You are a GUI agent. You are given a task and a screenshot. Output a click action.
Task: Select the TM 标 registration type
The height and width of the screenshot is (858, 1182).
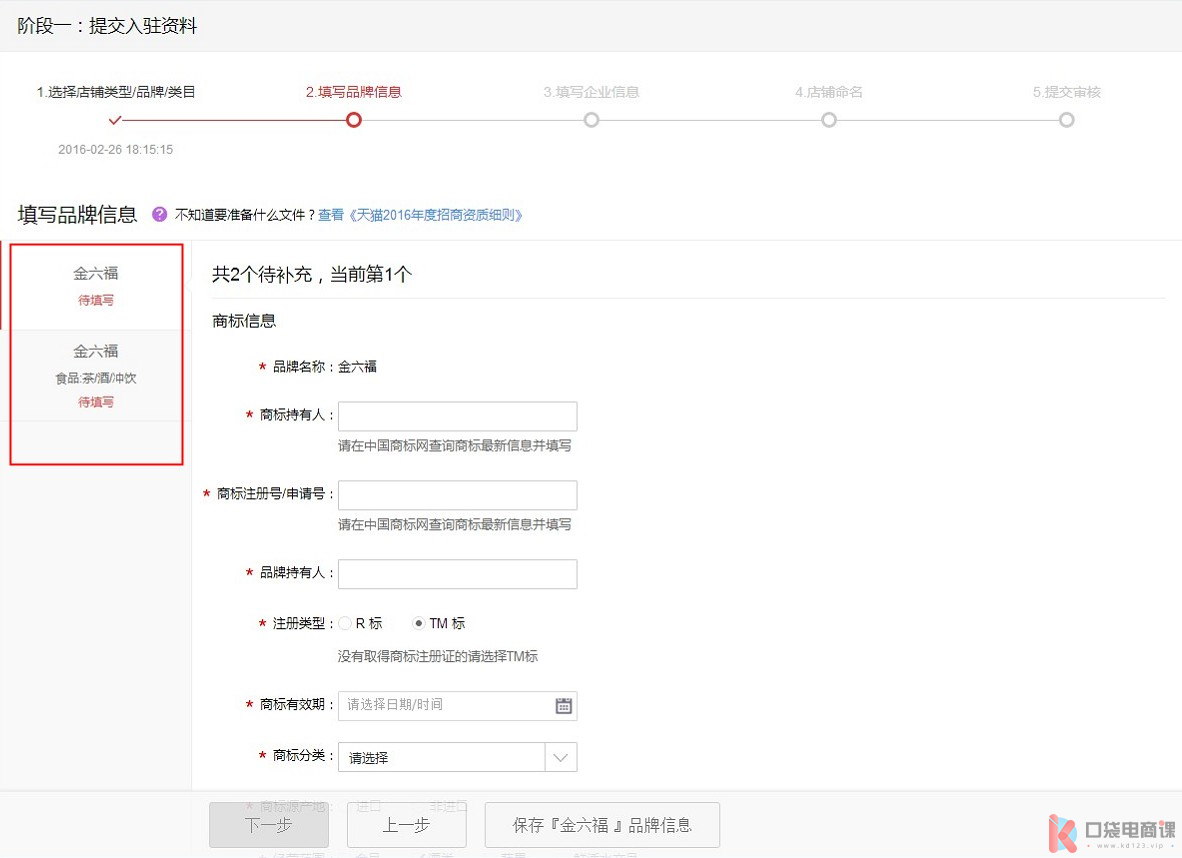(419, 623)
